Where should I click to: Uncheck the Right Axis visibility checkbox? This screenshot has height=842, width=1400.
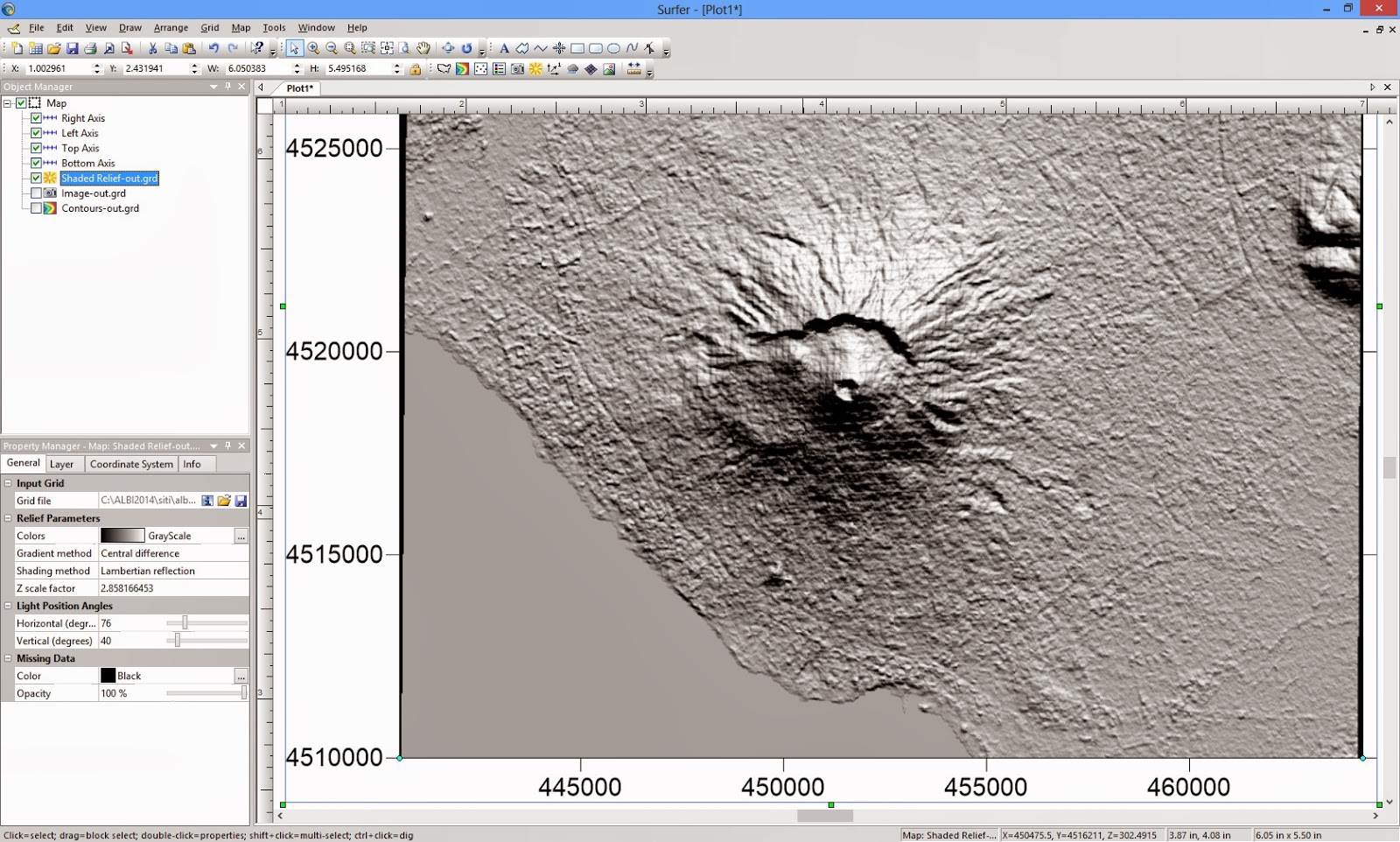click(x=36, y=118)
